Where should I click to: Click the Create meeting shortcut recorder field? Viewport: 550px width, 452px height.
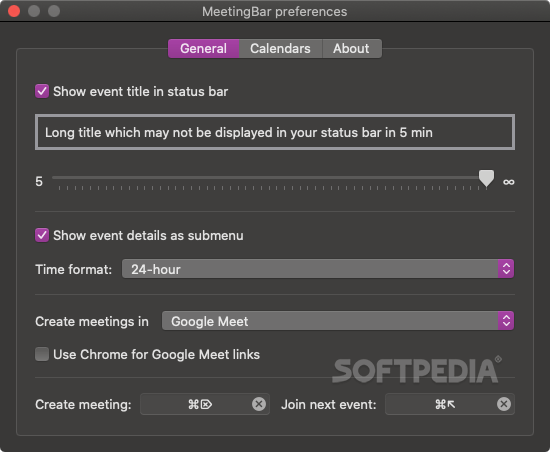point(205,404)
